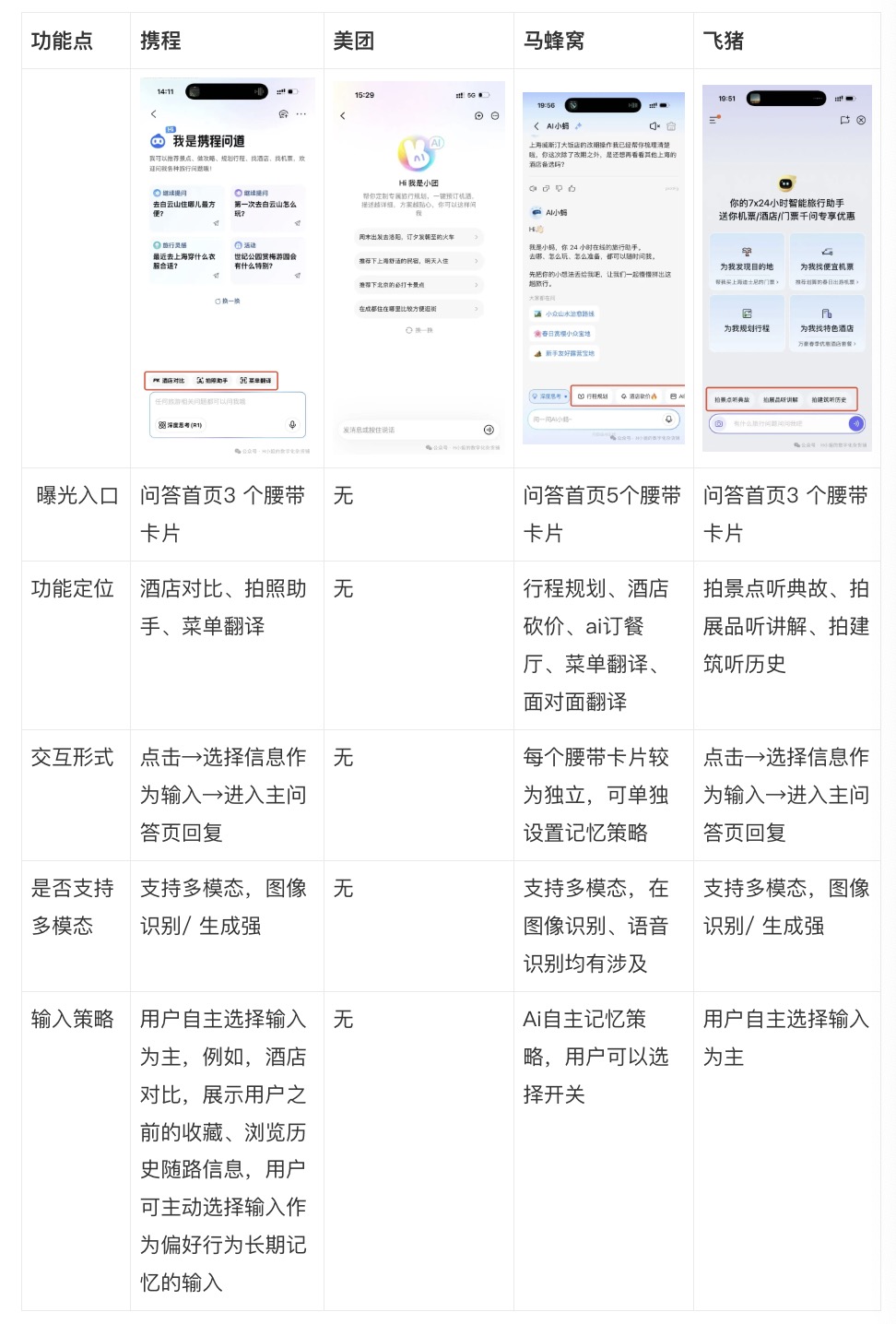The image size is (896, 1324).
Task: Tap the back arrow in the 美团 screenshot
Action: click(x=343, y=116)
